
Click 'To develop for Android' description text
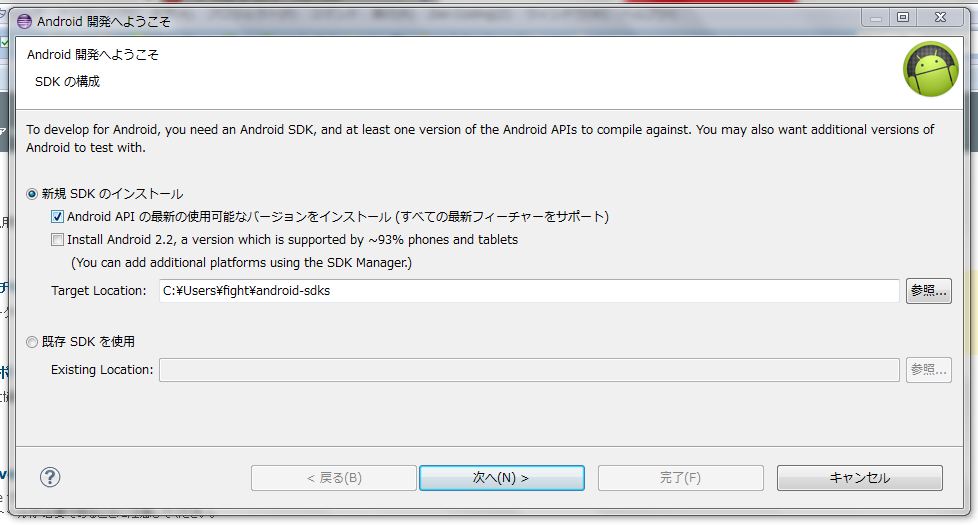480,138
